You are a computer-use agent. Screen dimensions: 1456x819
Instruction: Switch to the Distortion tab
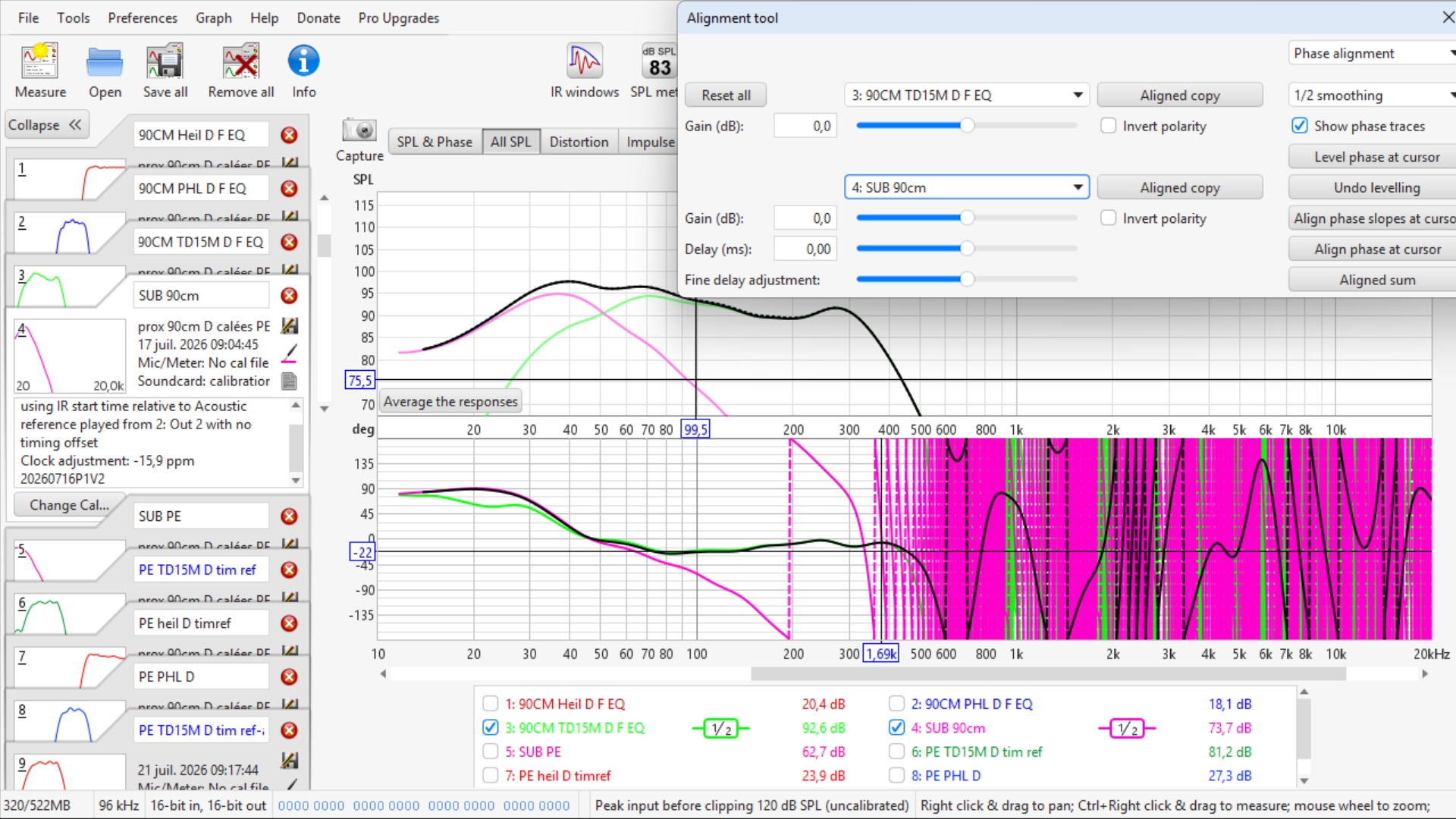[579, 142]
